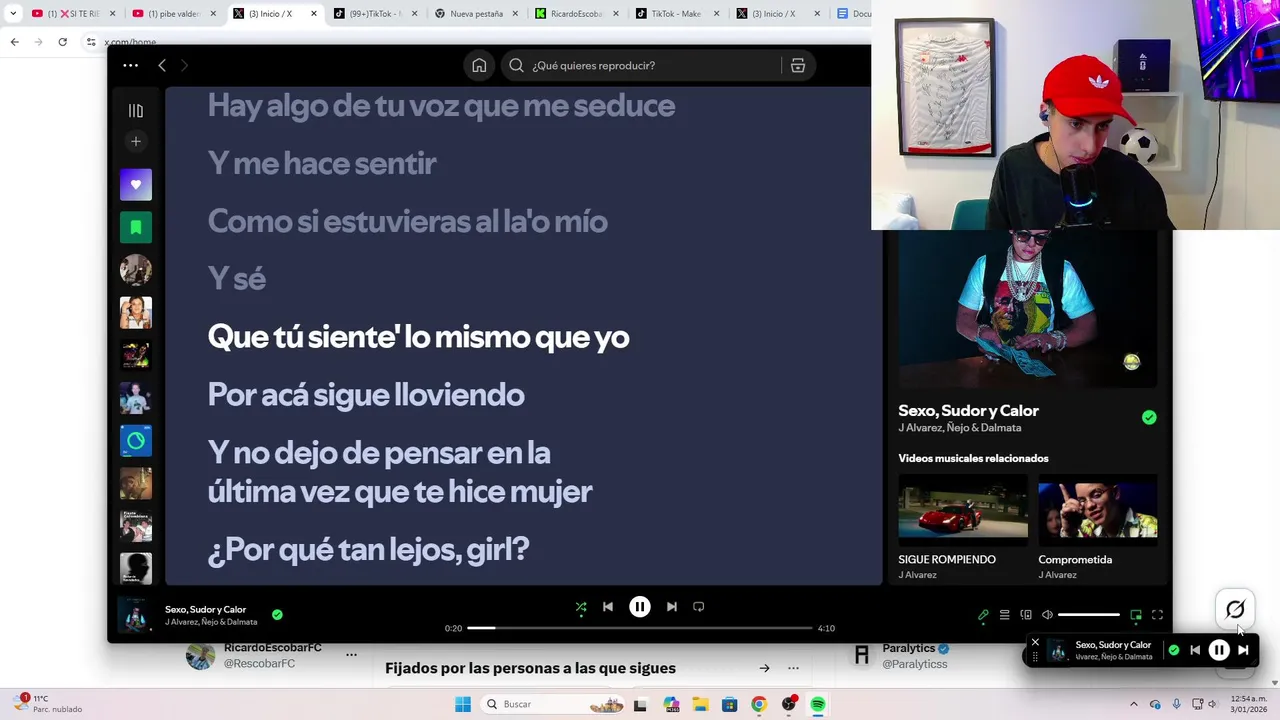Screen dimensions: 1280x720
Task: Click the Windows taskbar 'Buscar' search box
Action: coord(554,704)
